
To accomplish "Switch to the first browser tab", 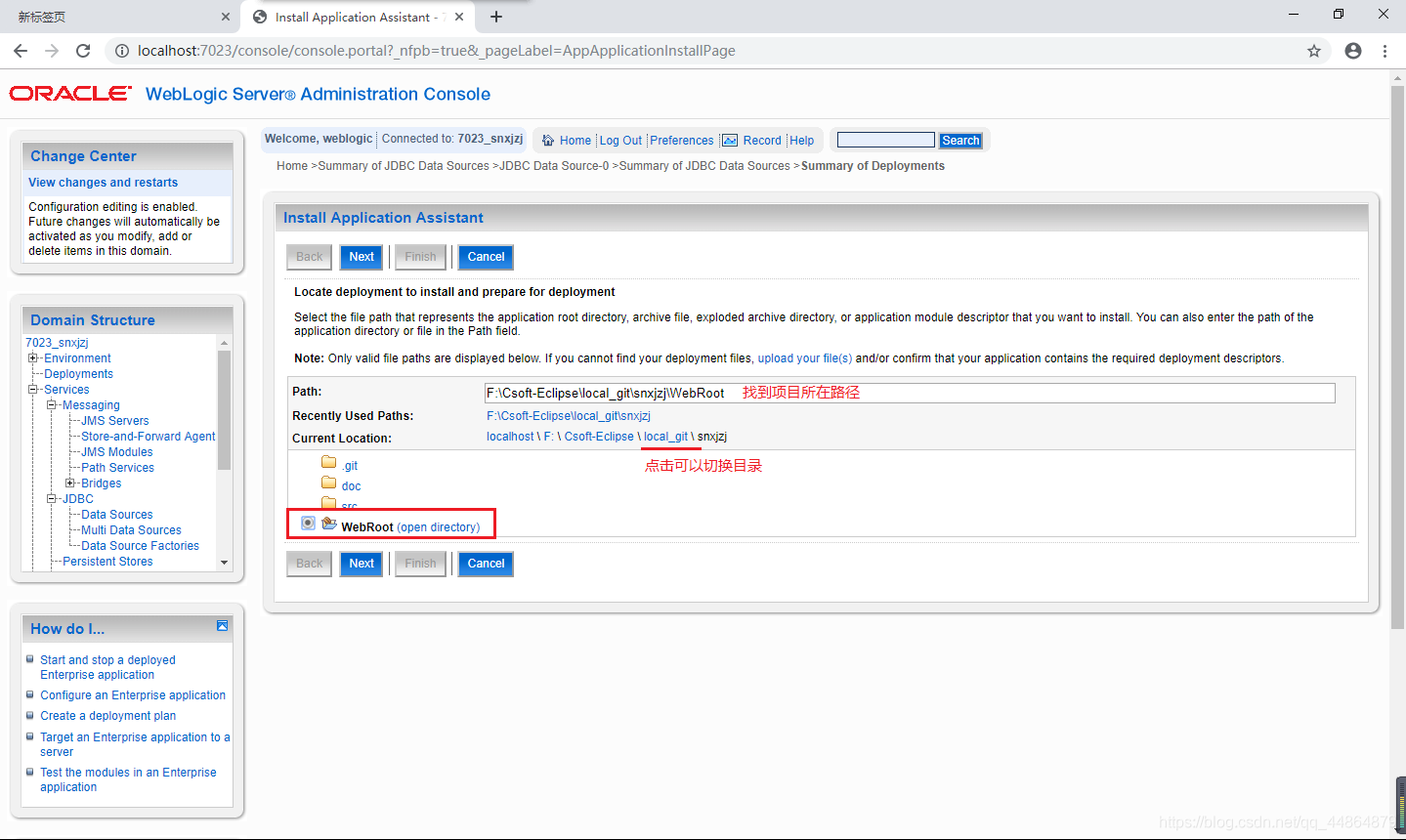I will click(x=119, y=17).
